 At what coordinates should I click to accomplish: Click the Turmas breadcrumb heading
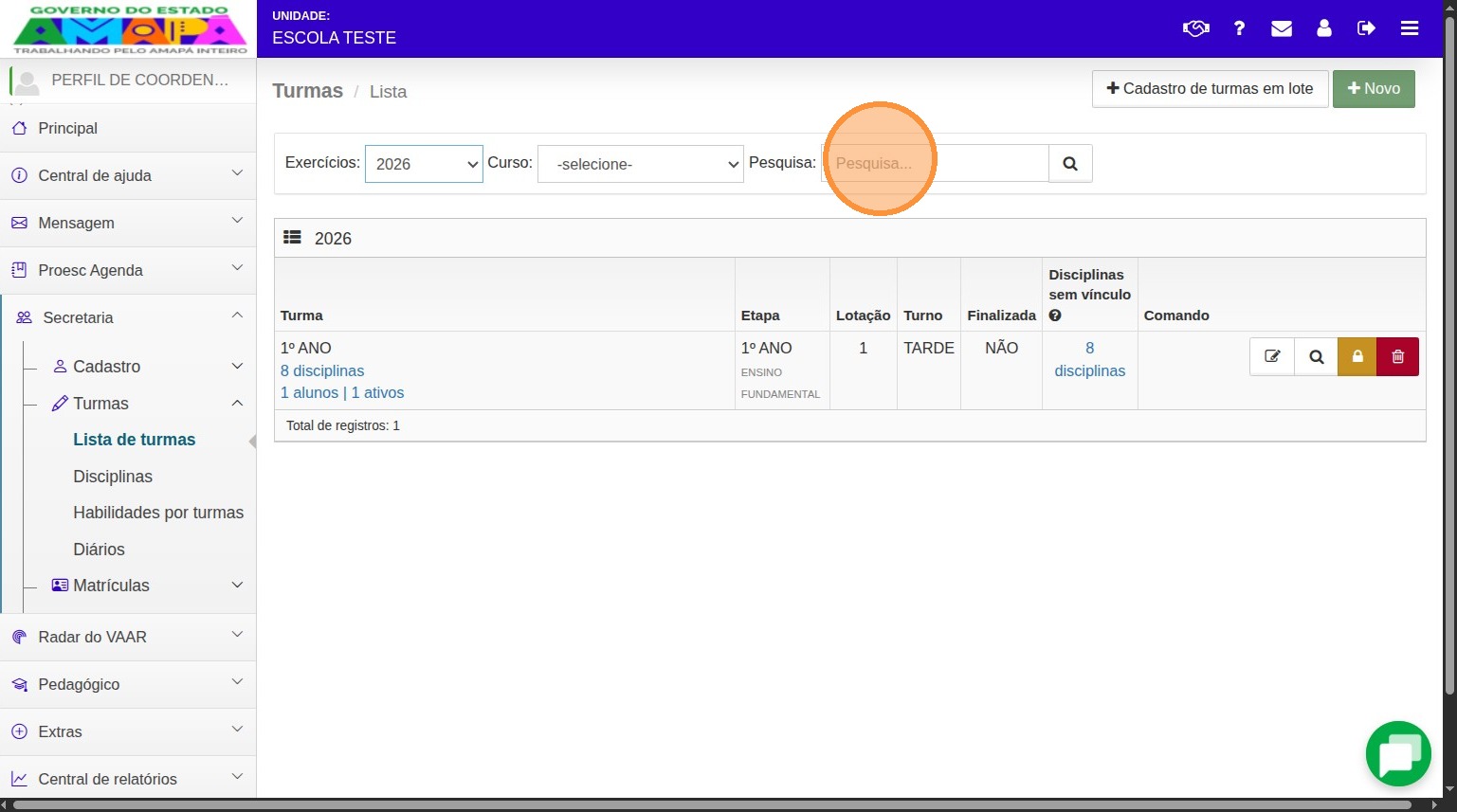308,91
